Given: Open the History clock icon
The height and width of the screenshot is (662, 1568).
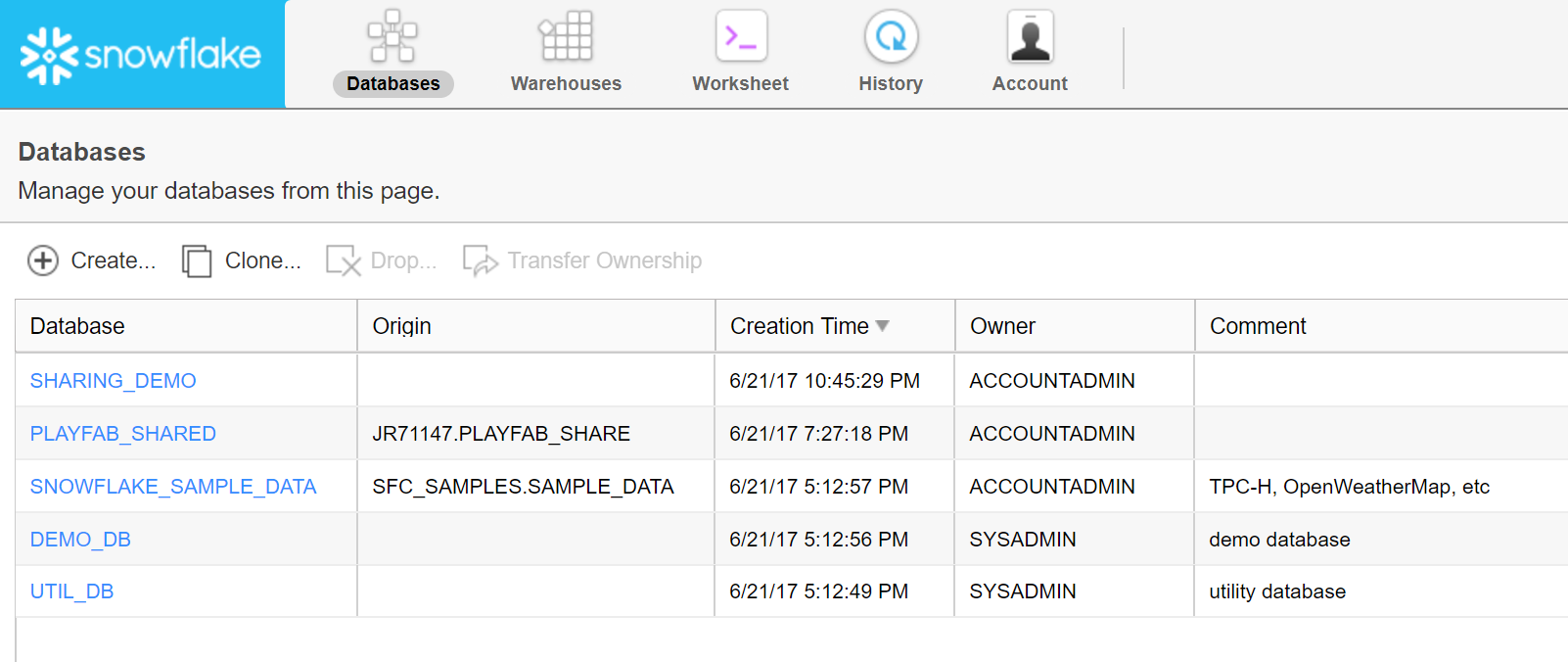Looking at the screenshot, I should [x=891, y=36].
